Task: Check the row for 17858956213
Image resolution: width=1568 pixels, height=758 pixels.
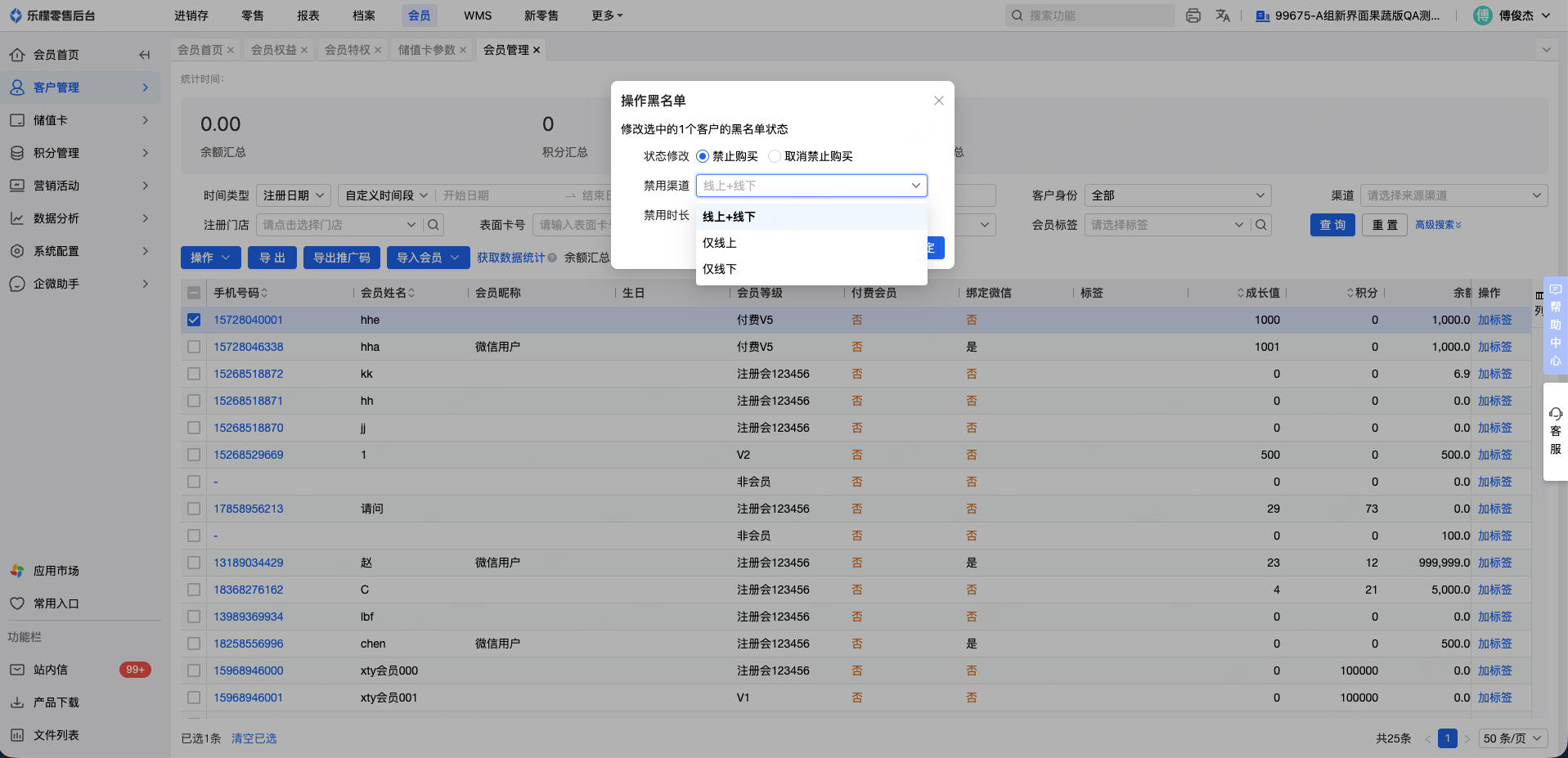Action: (x=194, y=509)
